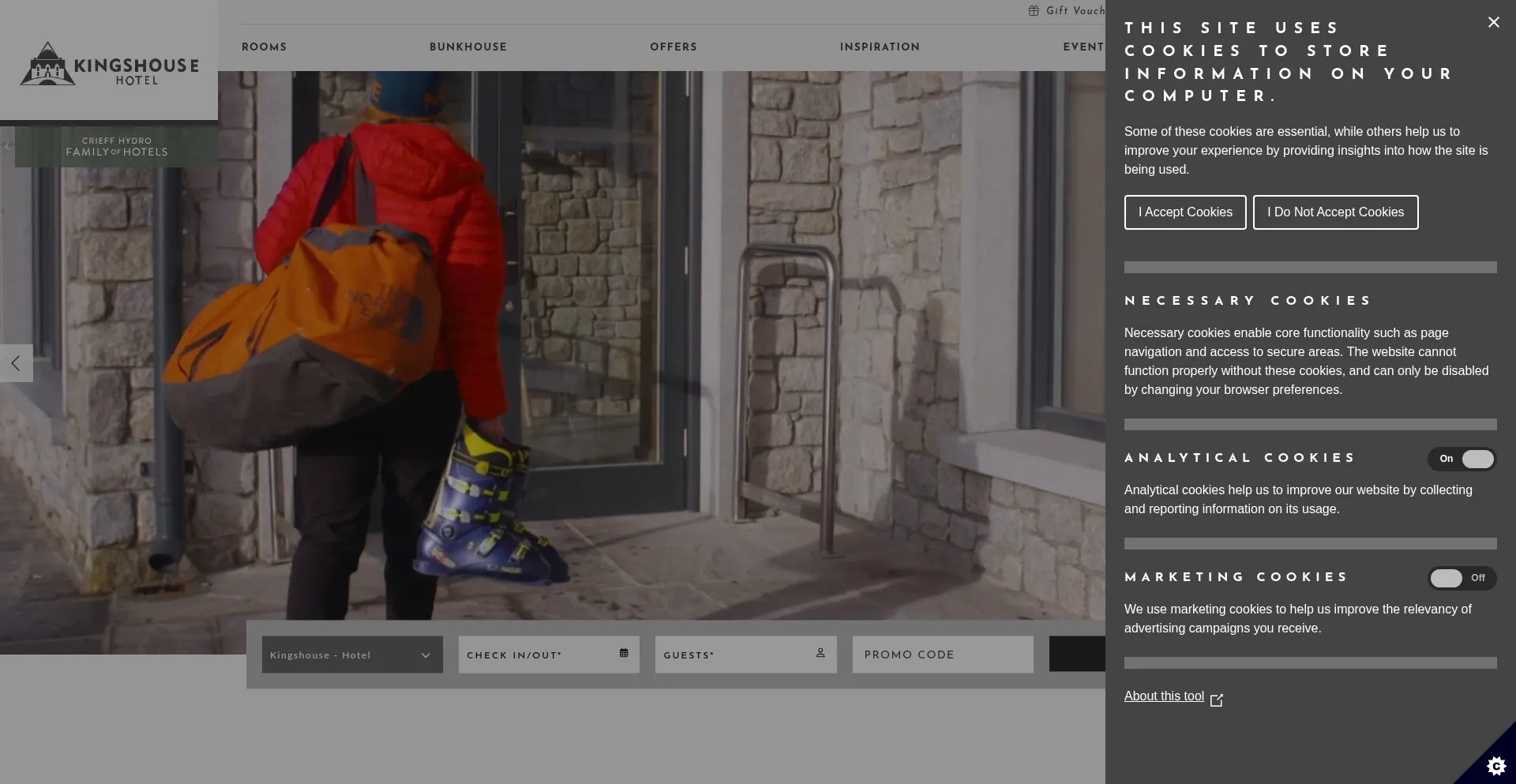Click the Necessary Cookies heading
This screenshot has height=784, width=1516.
point(1248,301)
